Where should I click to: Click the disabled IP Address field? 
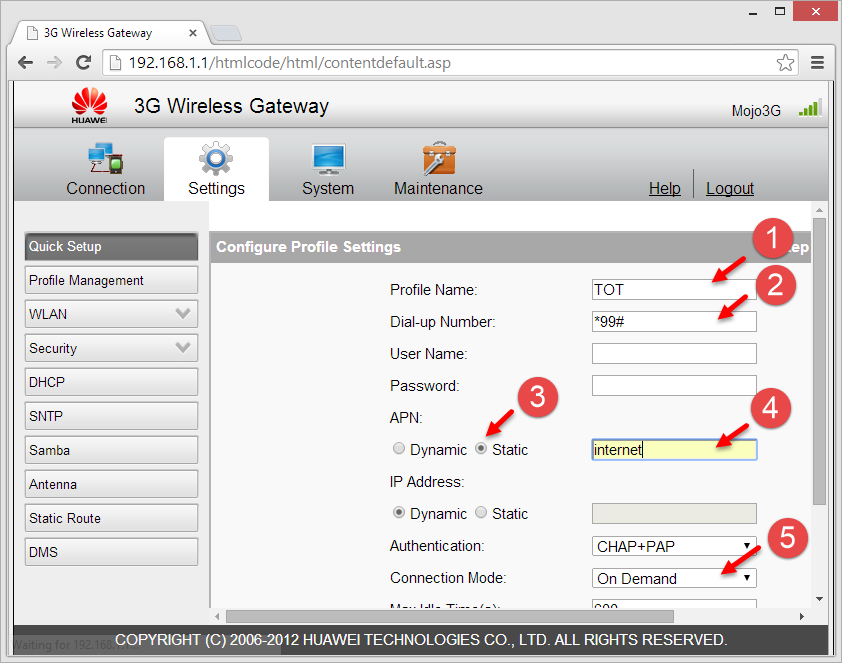point(674,514)
